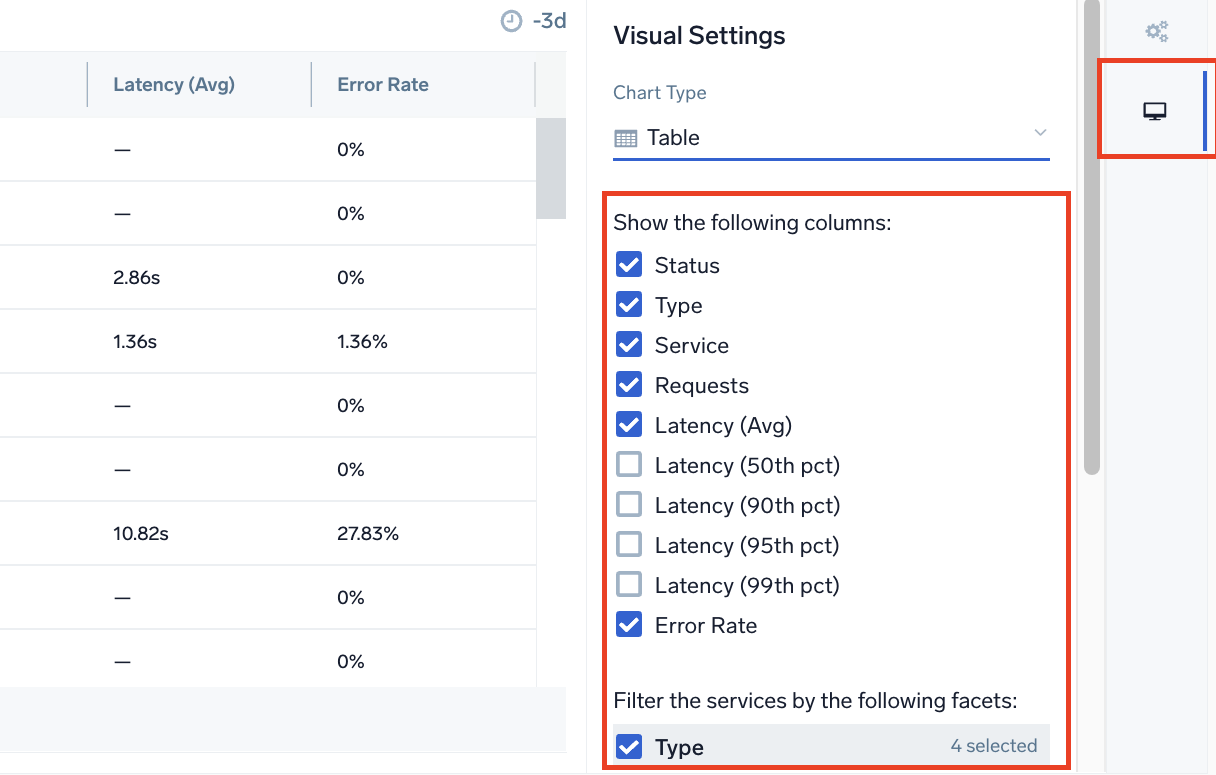Enable the Latency (95th pct) column
This screenshot has height=775, width=1216.
pos(629,544)
